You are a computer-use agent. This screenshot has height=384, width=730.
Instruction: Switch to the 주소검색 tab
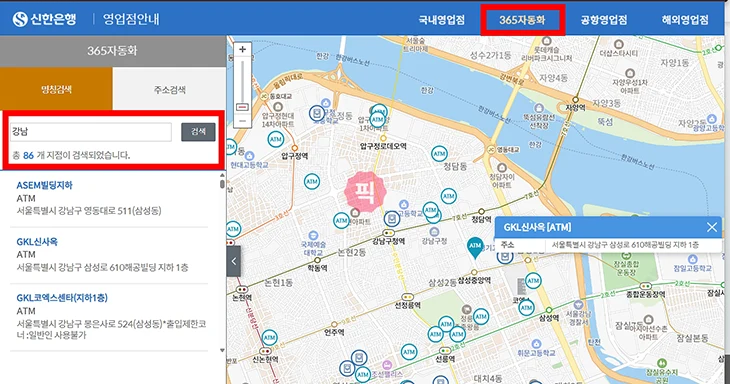tap(169, 89)
